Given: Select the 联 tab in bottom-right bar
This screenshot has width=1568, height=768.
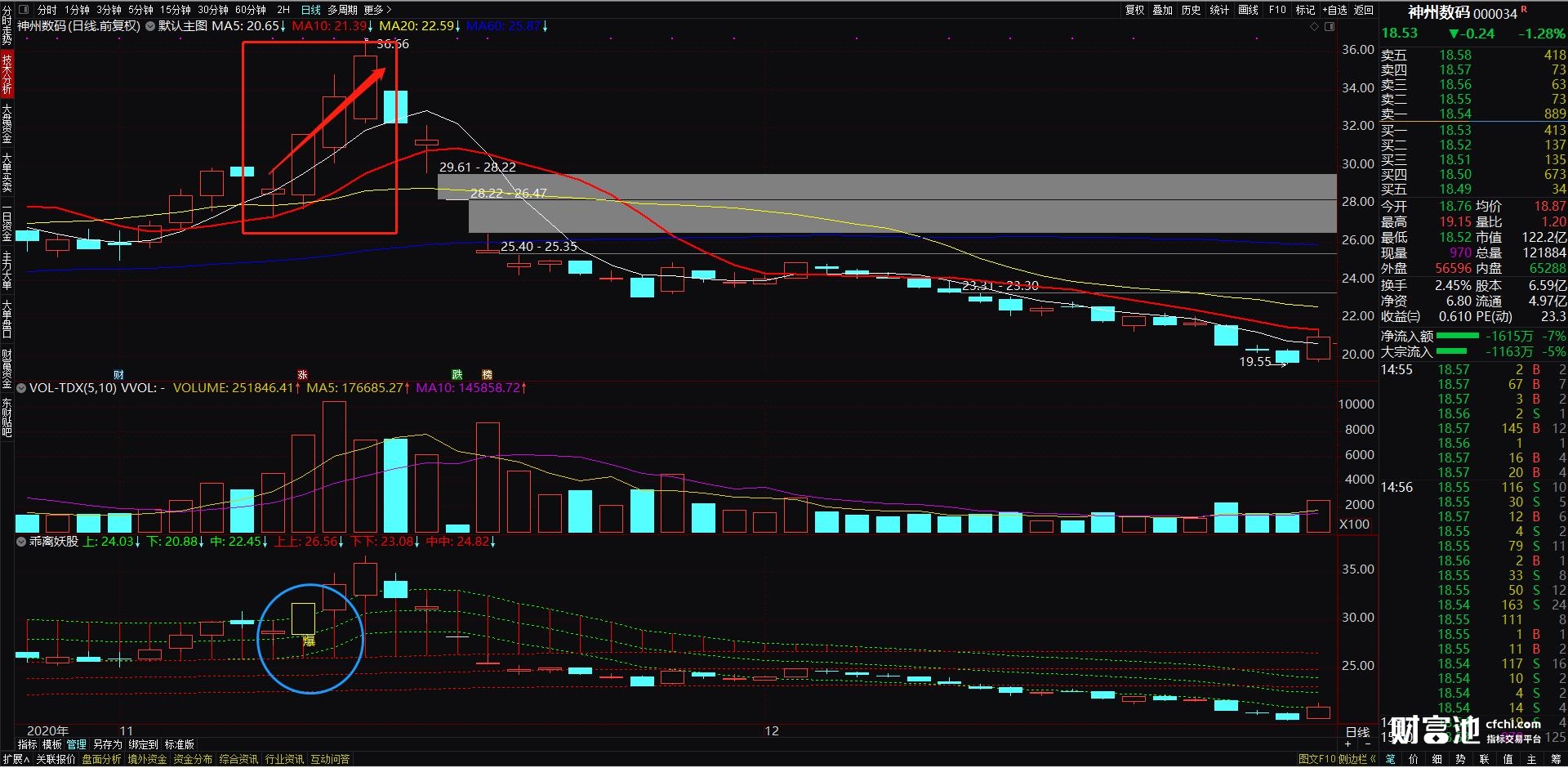Looking at the screenshot, I should pyautogui.click(x=1485, y=760).
